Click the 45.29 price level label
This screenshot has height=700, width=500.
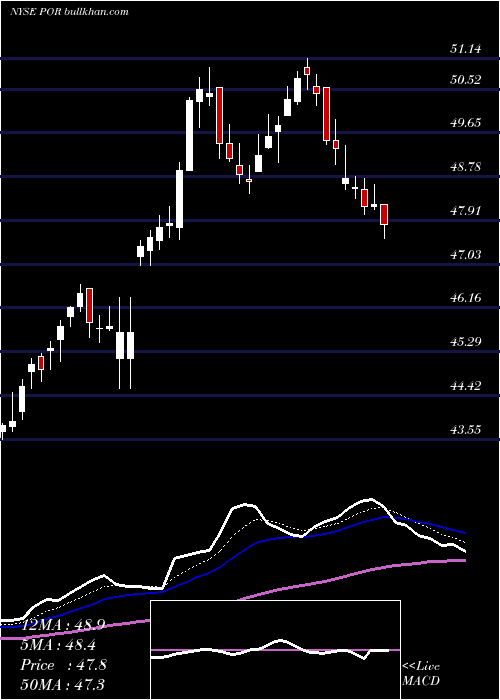(x=466, y=342)
